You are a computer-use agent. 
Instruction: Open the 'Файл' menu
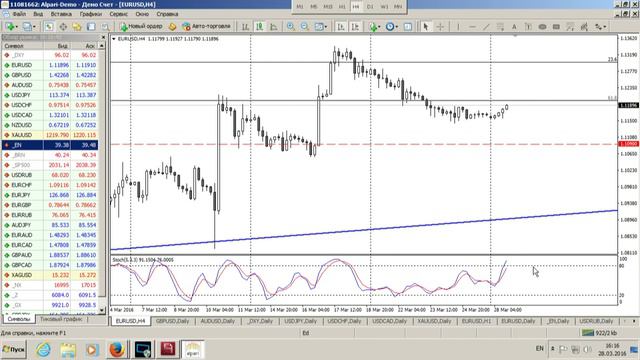tap(19, 14)
